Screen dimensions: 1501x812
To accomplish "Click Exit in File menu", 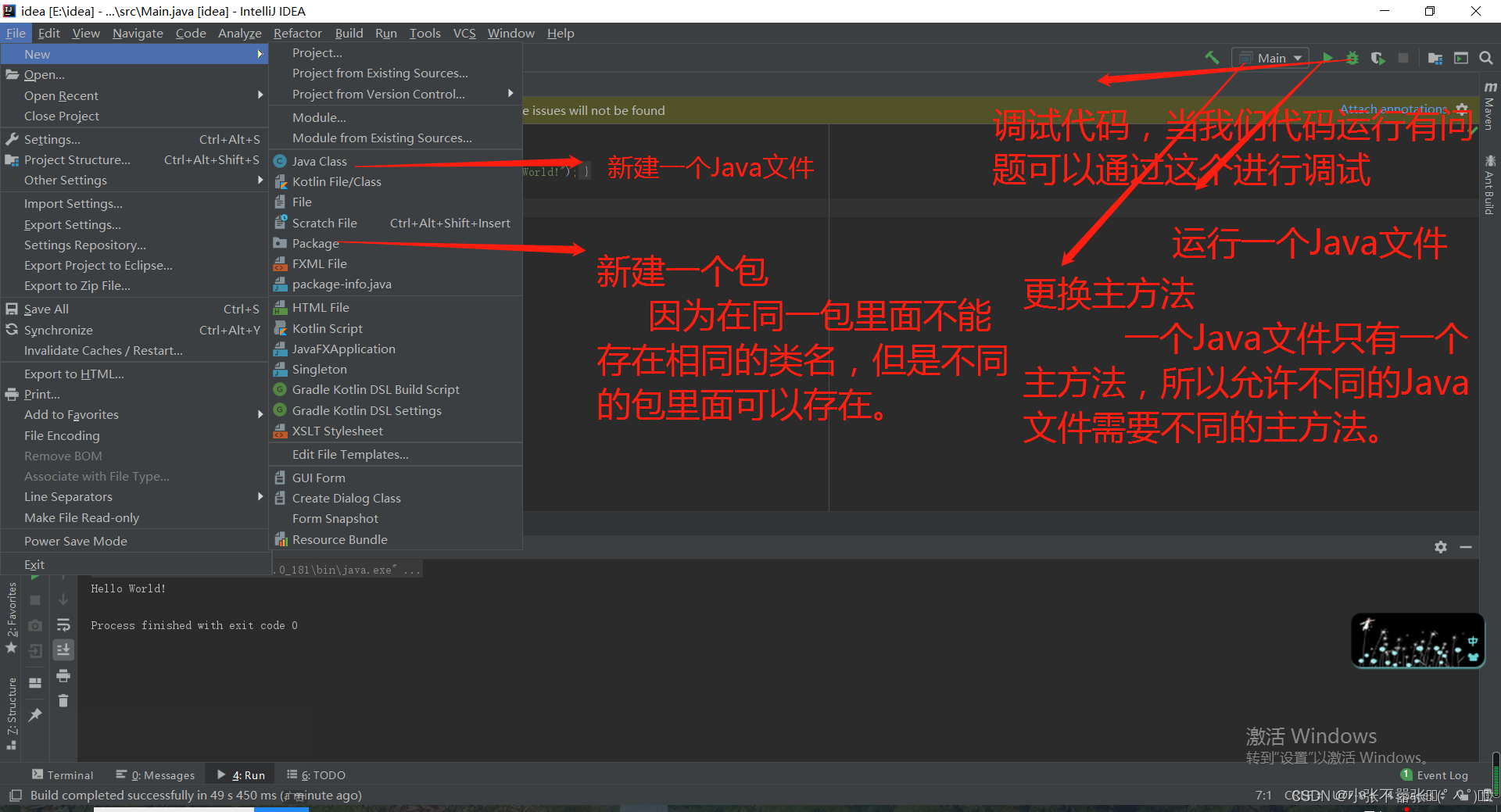I will pyautogui.click(x=134, y=564).
